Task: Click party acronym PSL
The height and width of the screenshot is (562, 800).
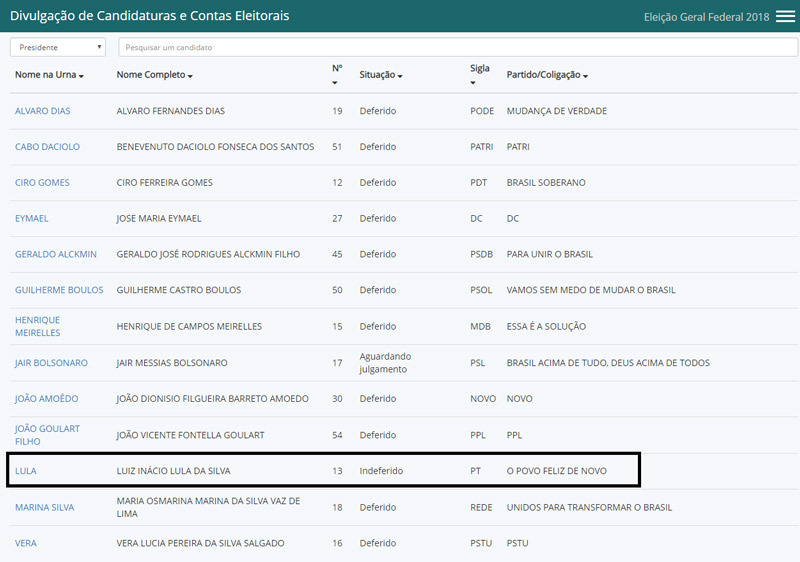Action: click(x=477, y=363)
